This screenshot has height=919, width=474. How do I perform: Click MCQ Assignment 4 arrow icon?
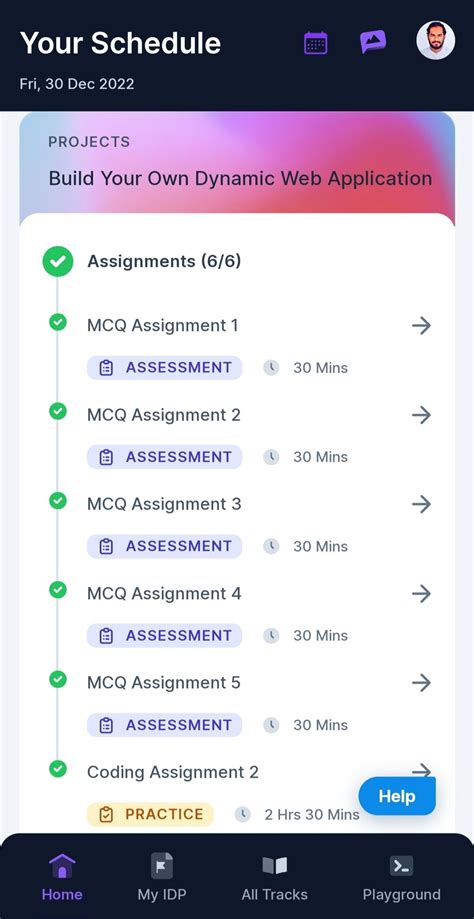421,594
